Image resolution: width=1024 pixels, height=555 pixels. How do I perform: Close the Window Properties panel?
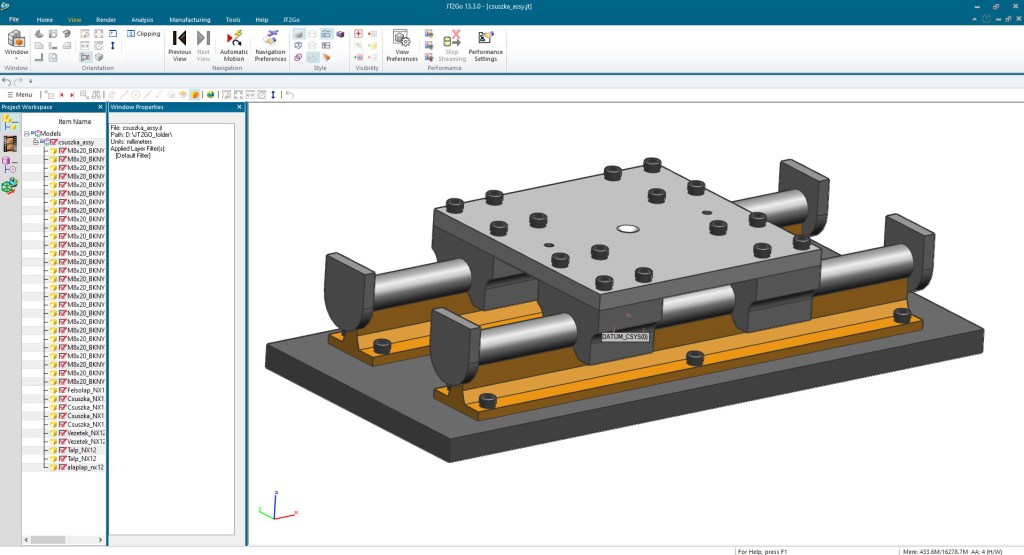pyautogui.click(x=239, y=107)
